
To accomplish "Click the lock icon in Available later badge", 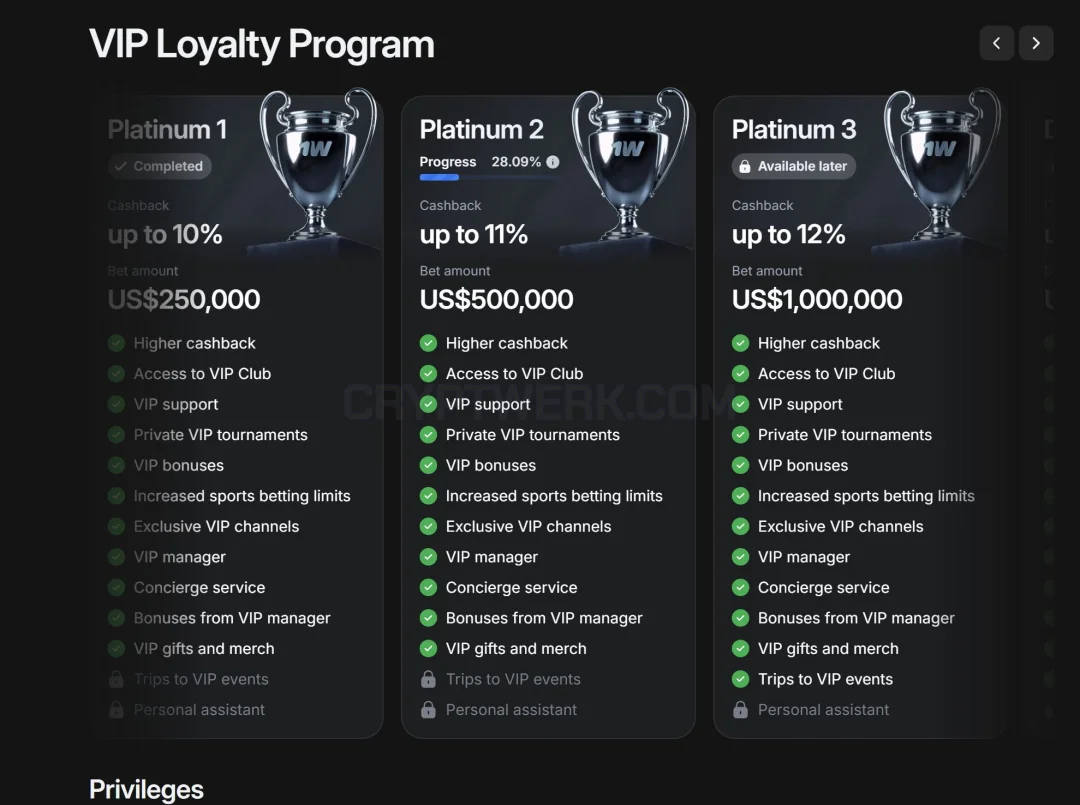I will pyautogui.click(x=745, y=167).
